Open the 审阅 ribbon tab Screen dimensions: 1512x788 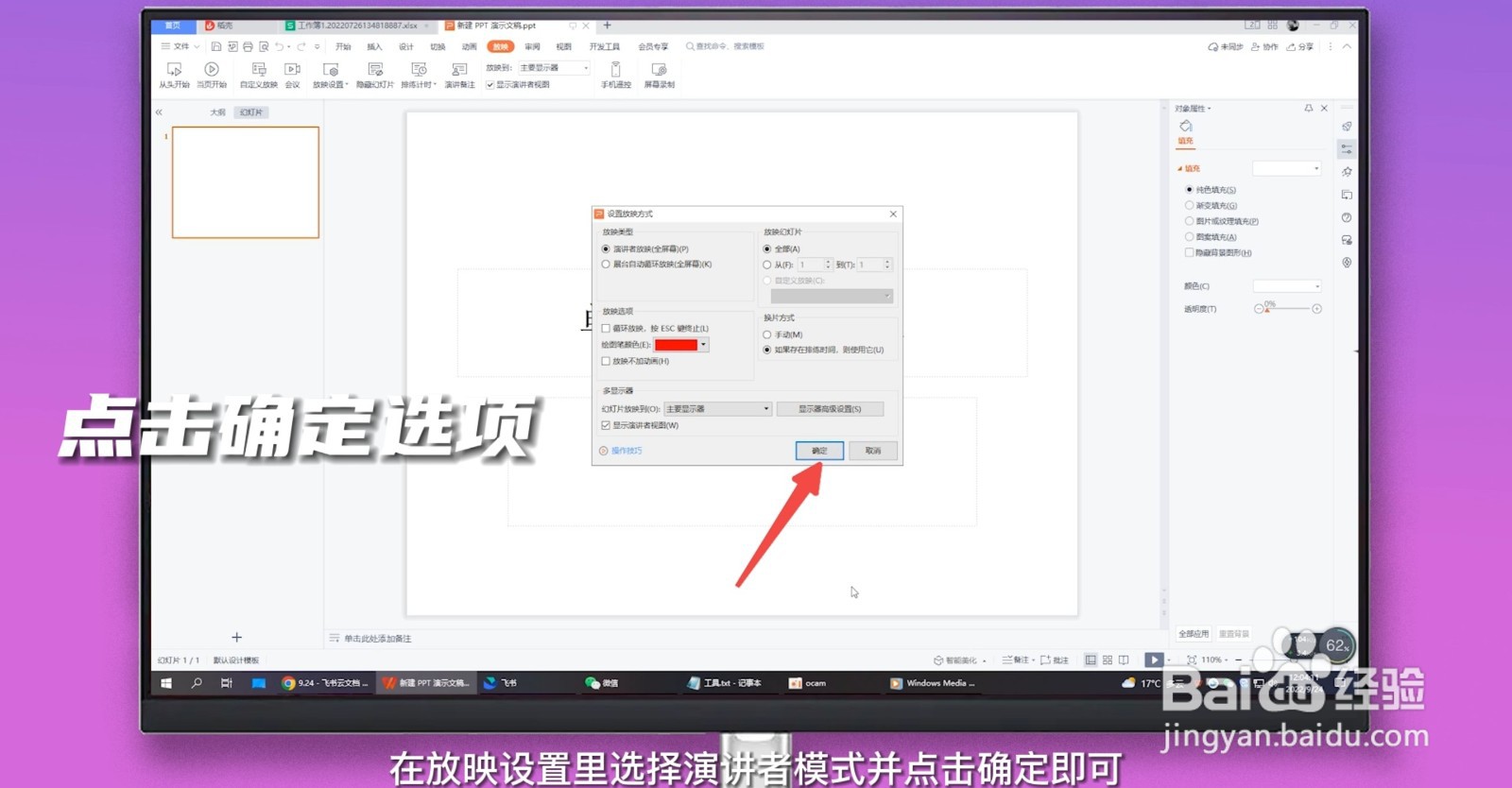click(532, 46)
